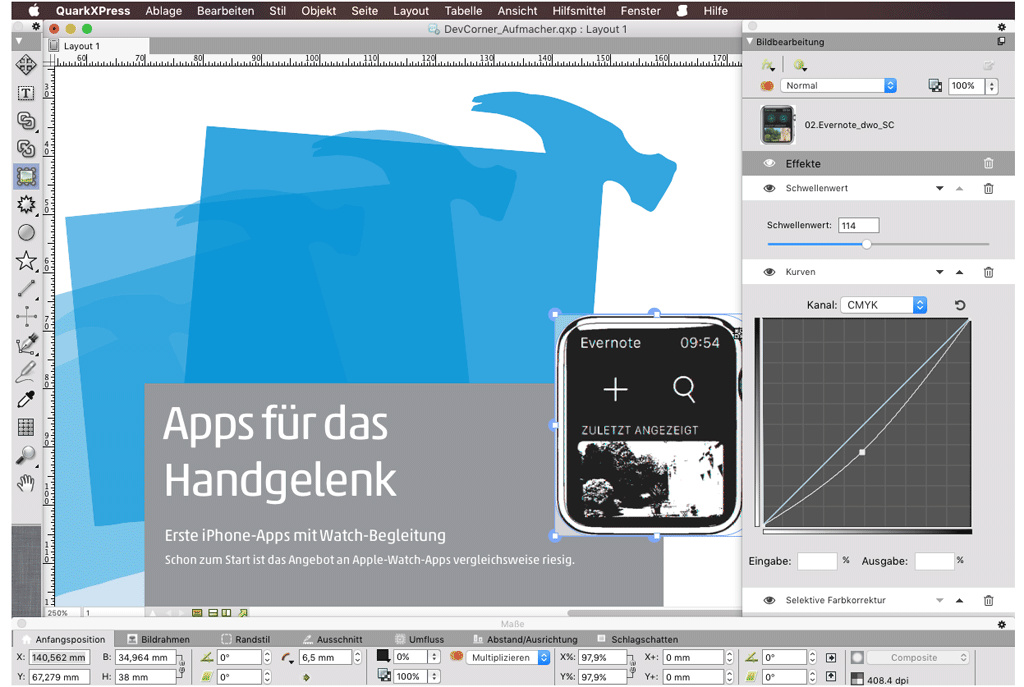Open the Normal blend mode dropdown

point(838,86)
